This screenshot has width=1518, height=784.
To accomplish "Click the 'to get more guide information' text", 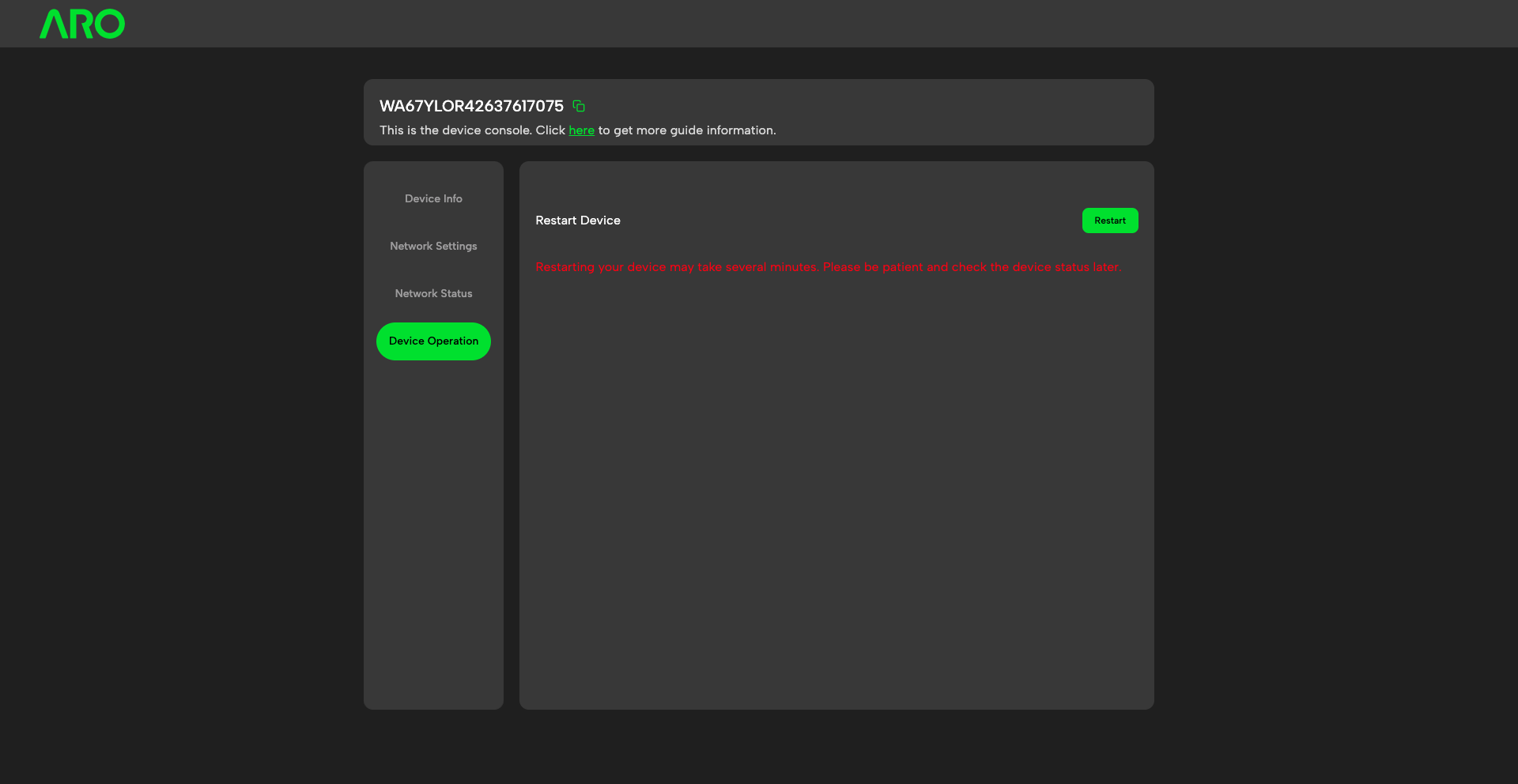I will pyautogui.click(x=686, y=130).
